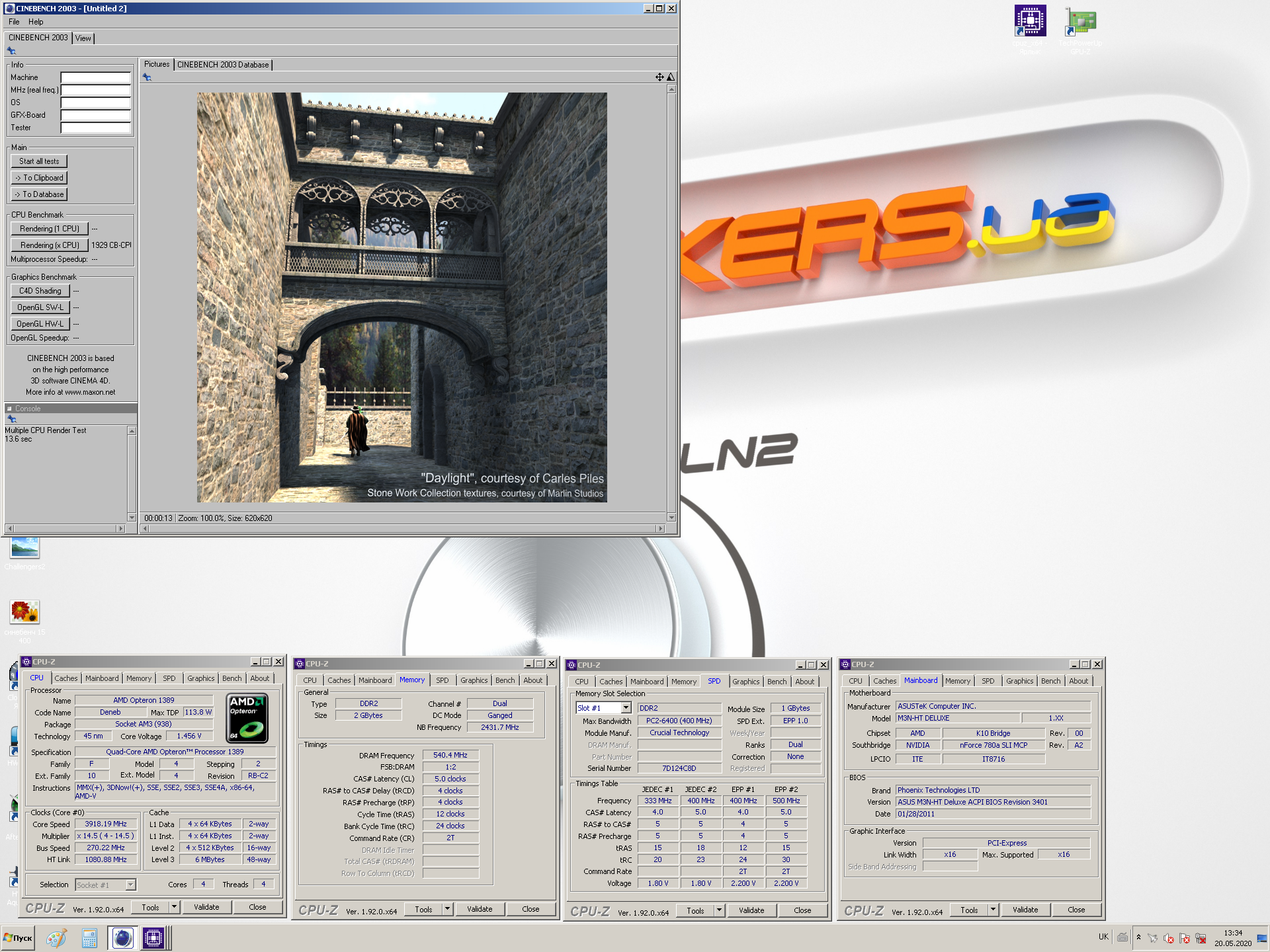Screen dimensions: 1270x952
Task: Click the show desktop icon near the clock
Action: click(x=1262, y=938)
